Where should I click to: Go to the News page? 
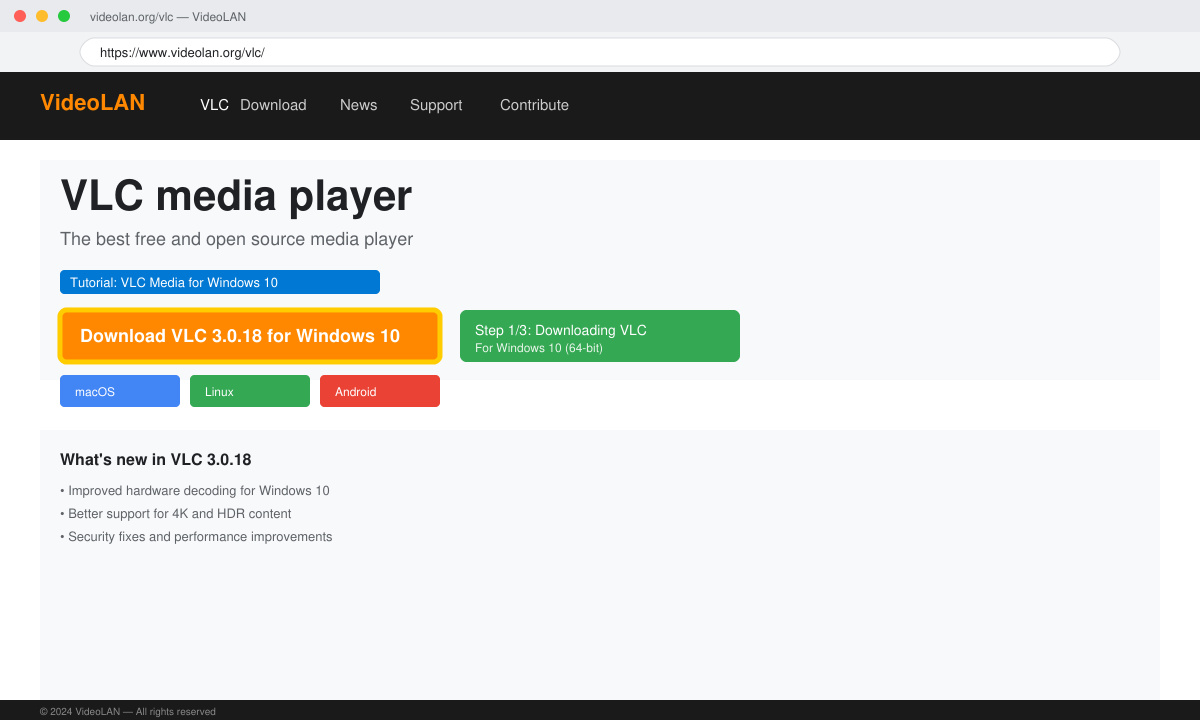[x=358, y=105]
